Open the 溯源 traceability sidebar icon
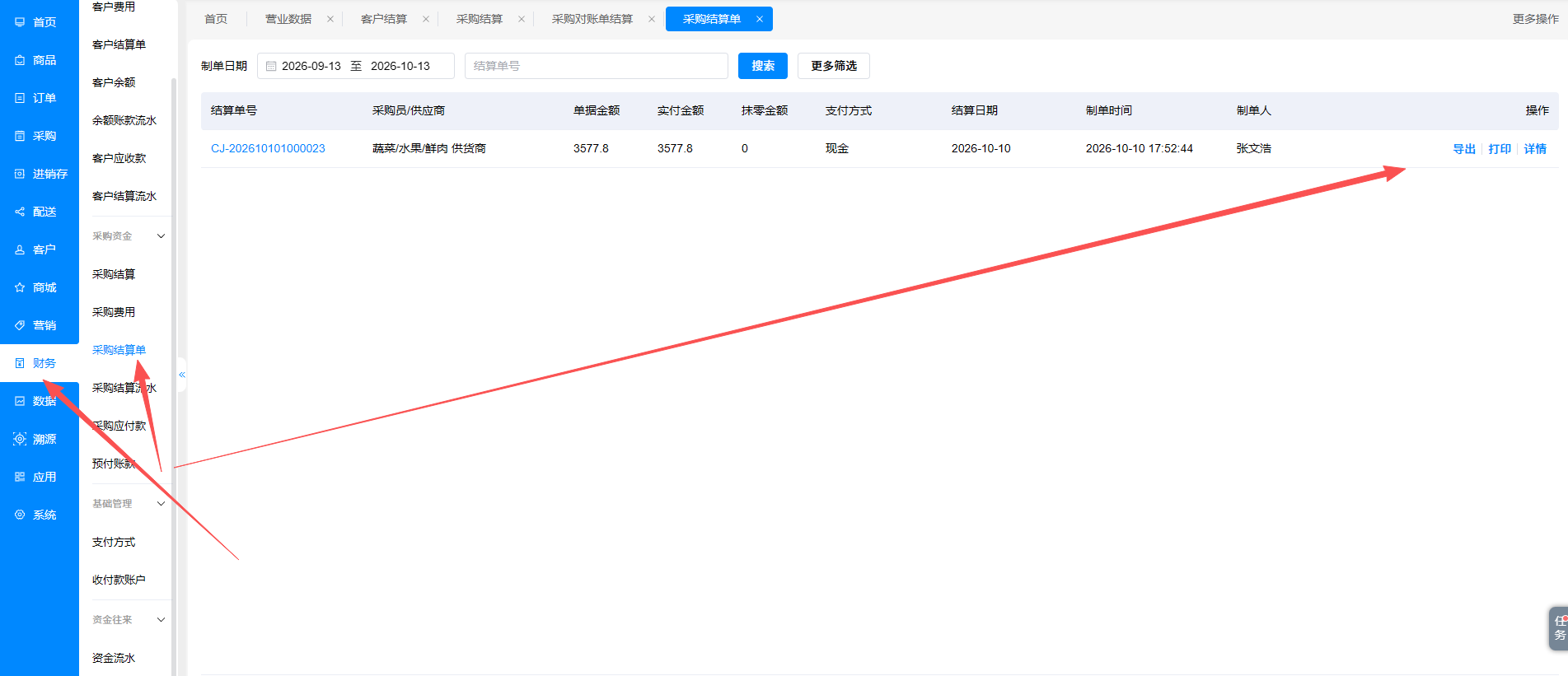 point(20,439)
